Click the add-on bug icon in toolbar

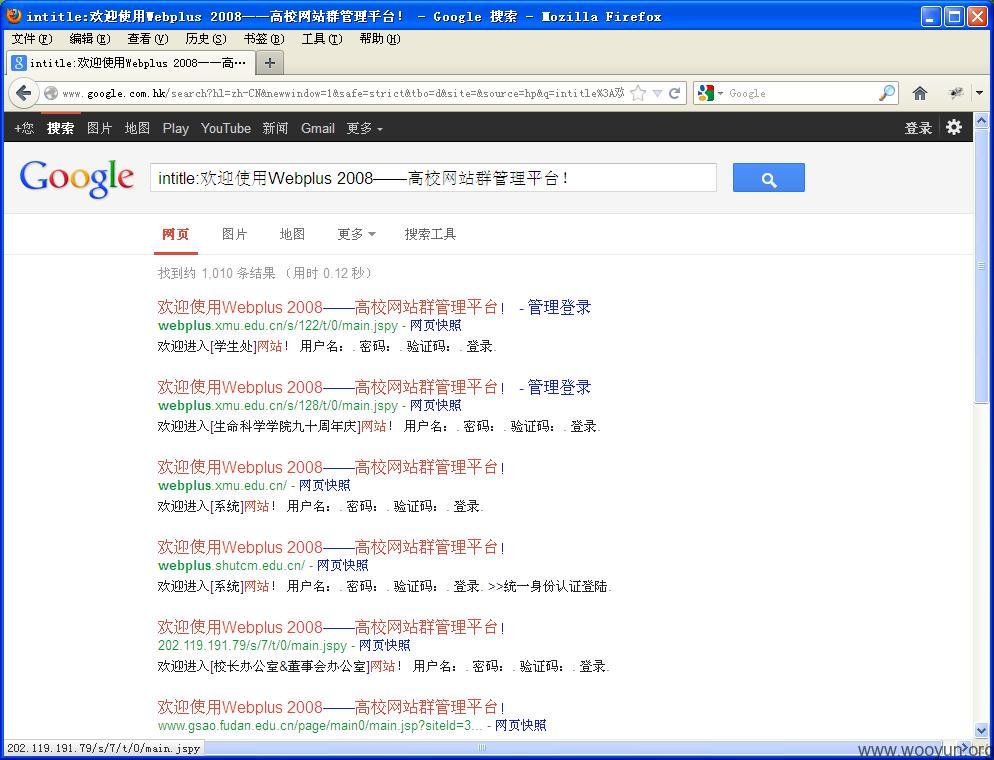(x=956, y=93)
